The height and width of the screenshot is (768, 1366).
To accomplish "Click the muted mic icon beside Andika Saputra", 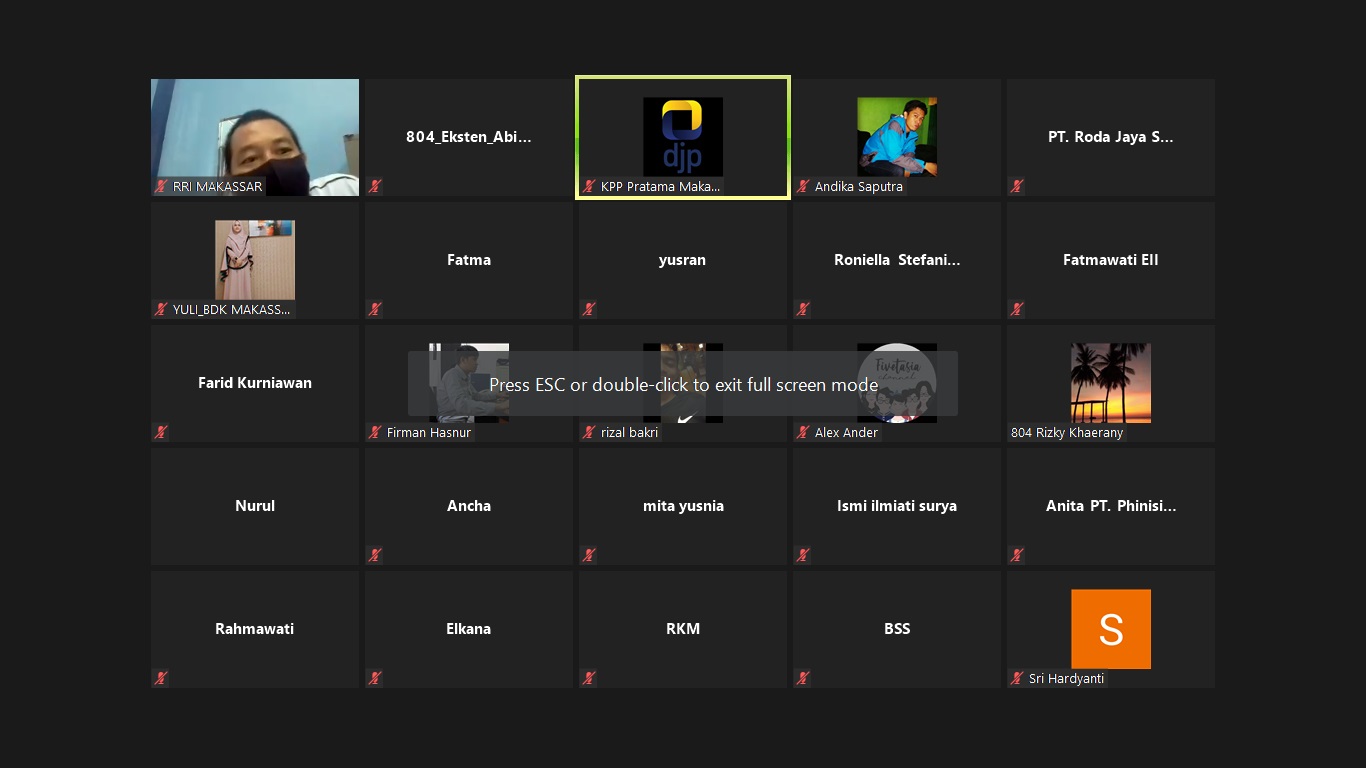I will (803, 187).
